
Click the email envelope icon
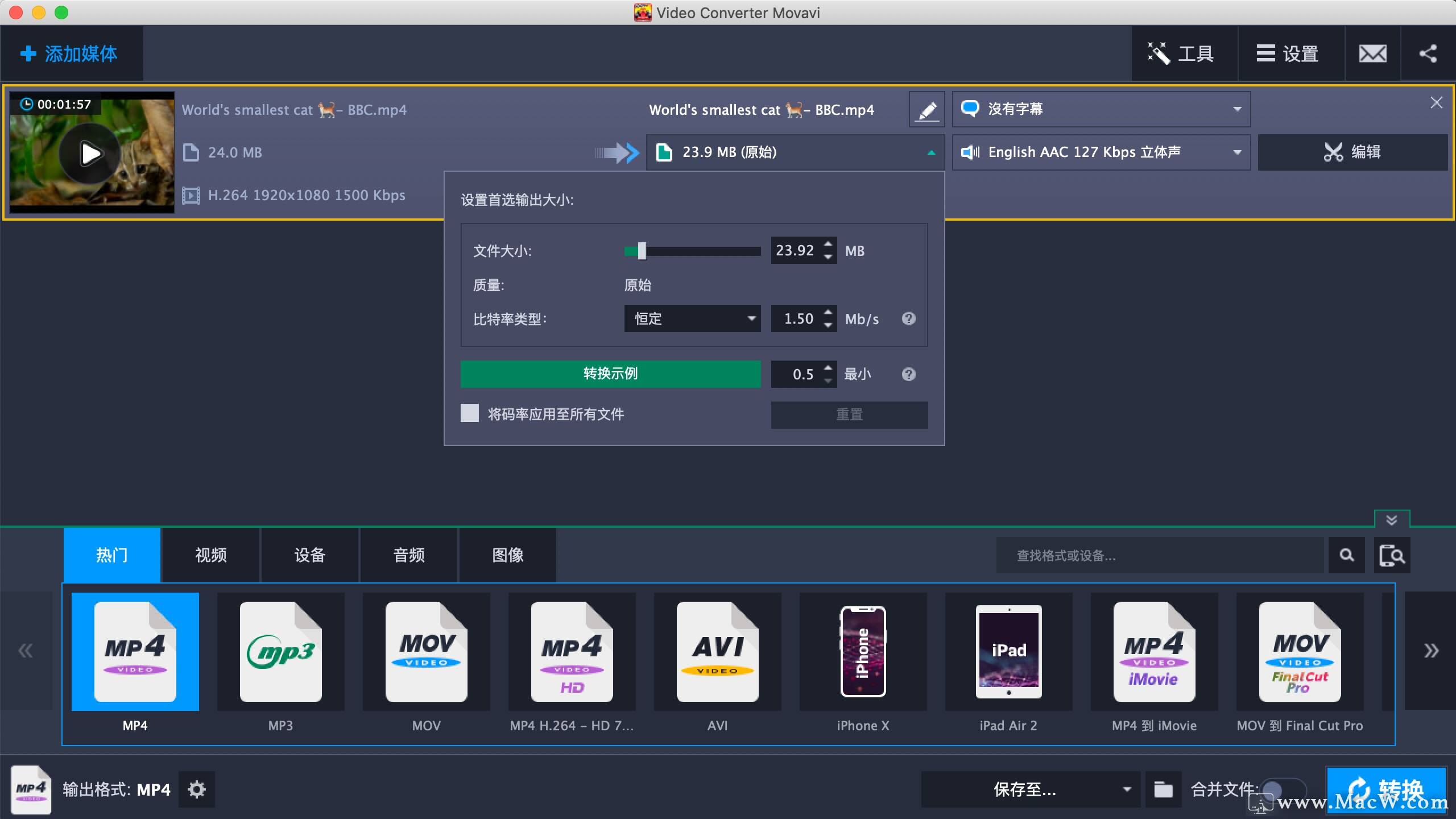[1372, 53]
